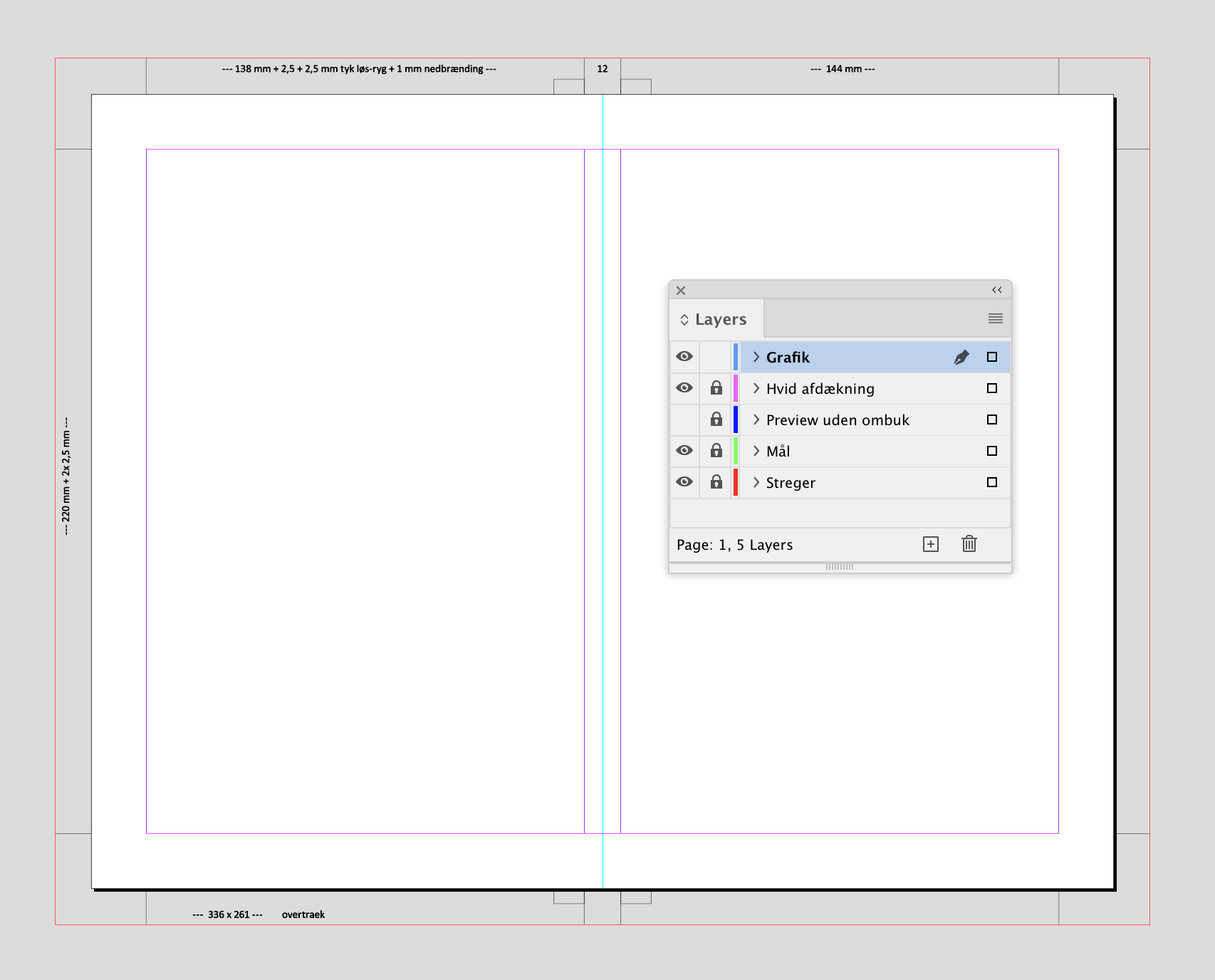Image resolution: width=1215 pixels, height=980 pixels.
Task: Click Preview uden ombuk selection square
Action: click(992, 419)
